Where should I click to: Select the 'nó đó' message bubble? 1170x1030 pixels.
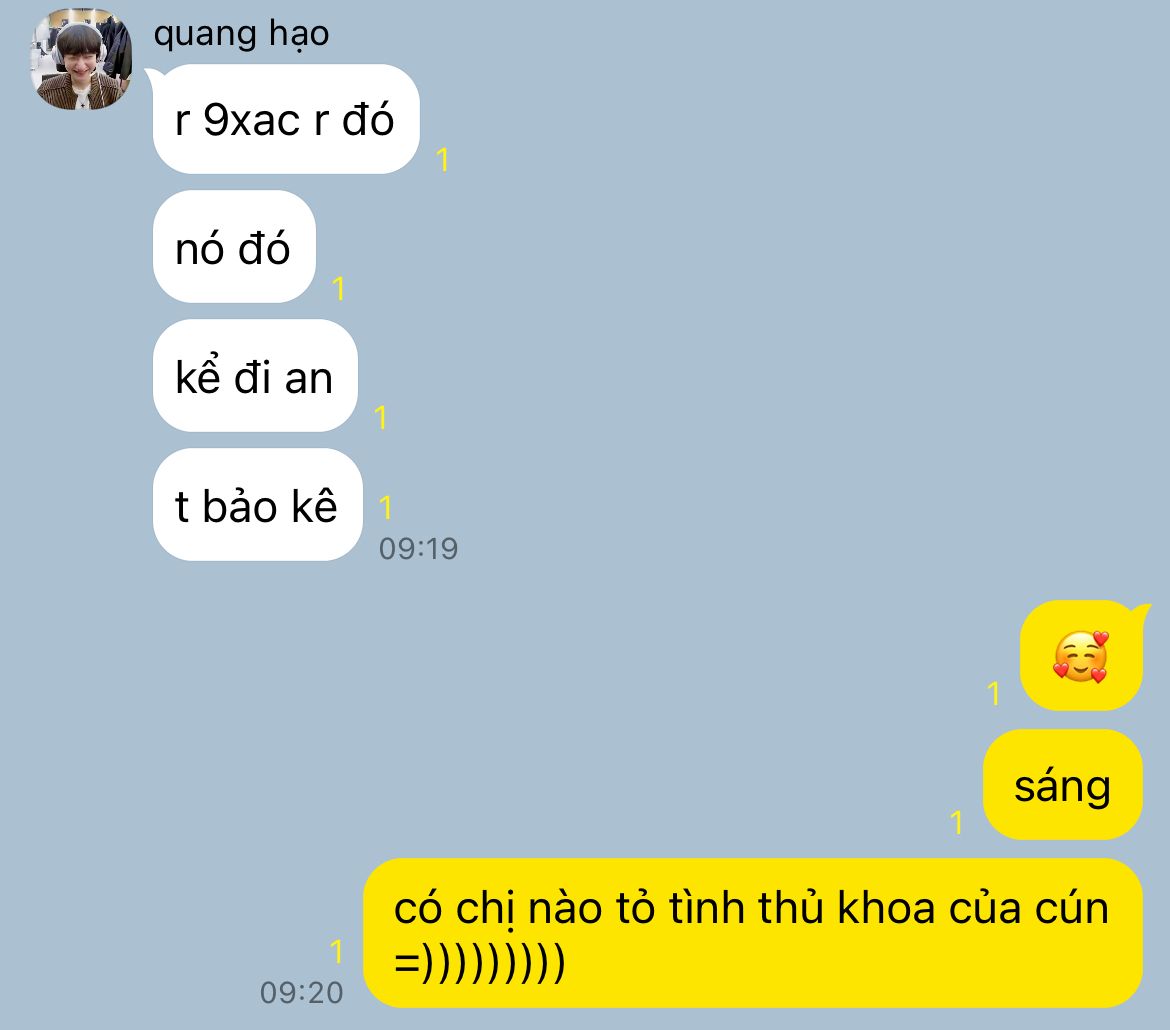coord(234,247)
